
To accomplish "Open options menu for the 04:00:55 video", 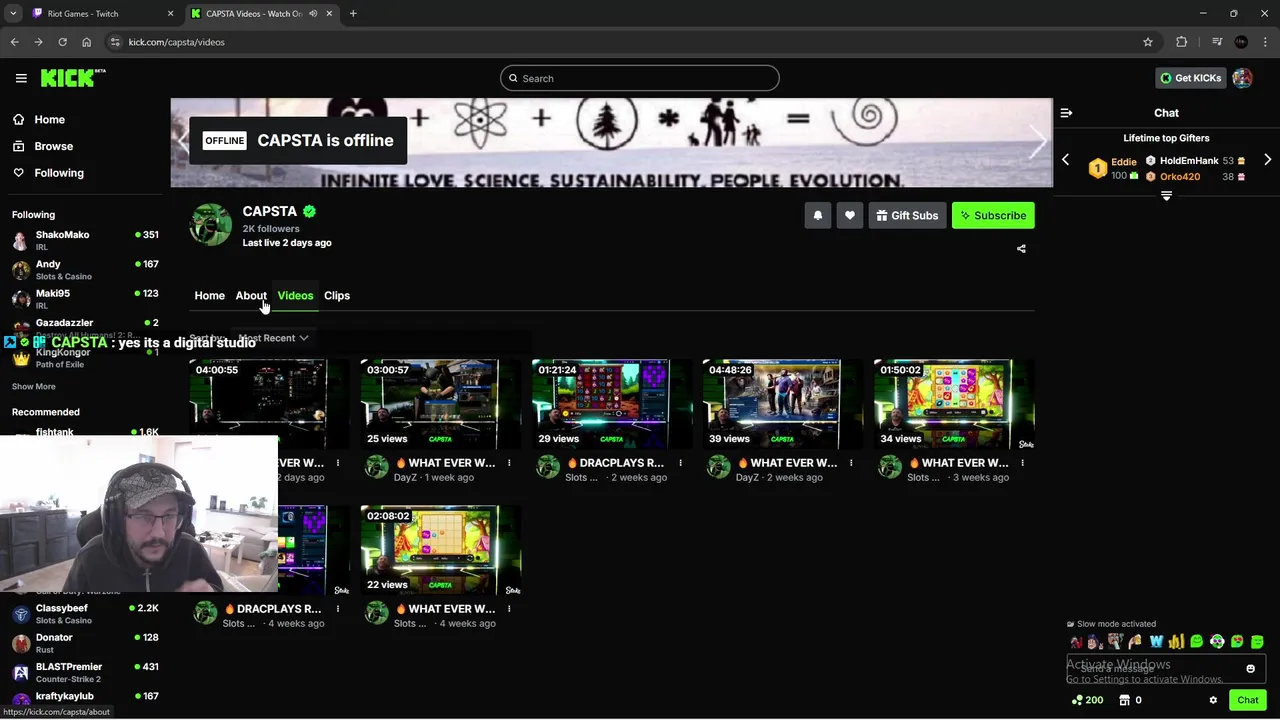I will click(338, 463).
